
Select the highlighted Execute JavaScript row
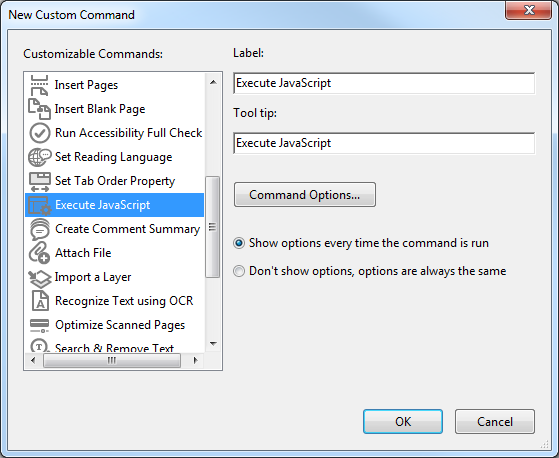tap(114, 205)
